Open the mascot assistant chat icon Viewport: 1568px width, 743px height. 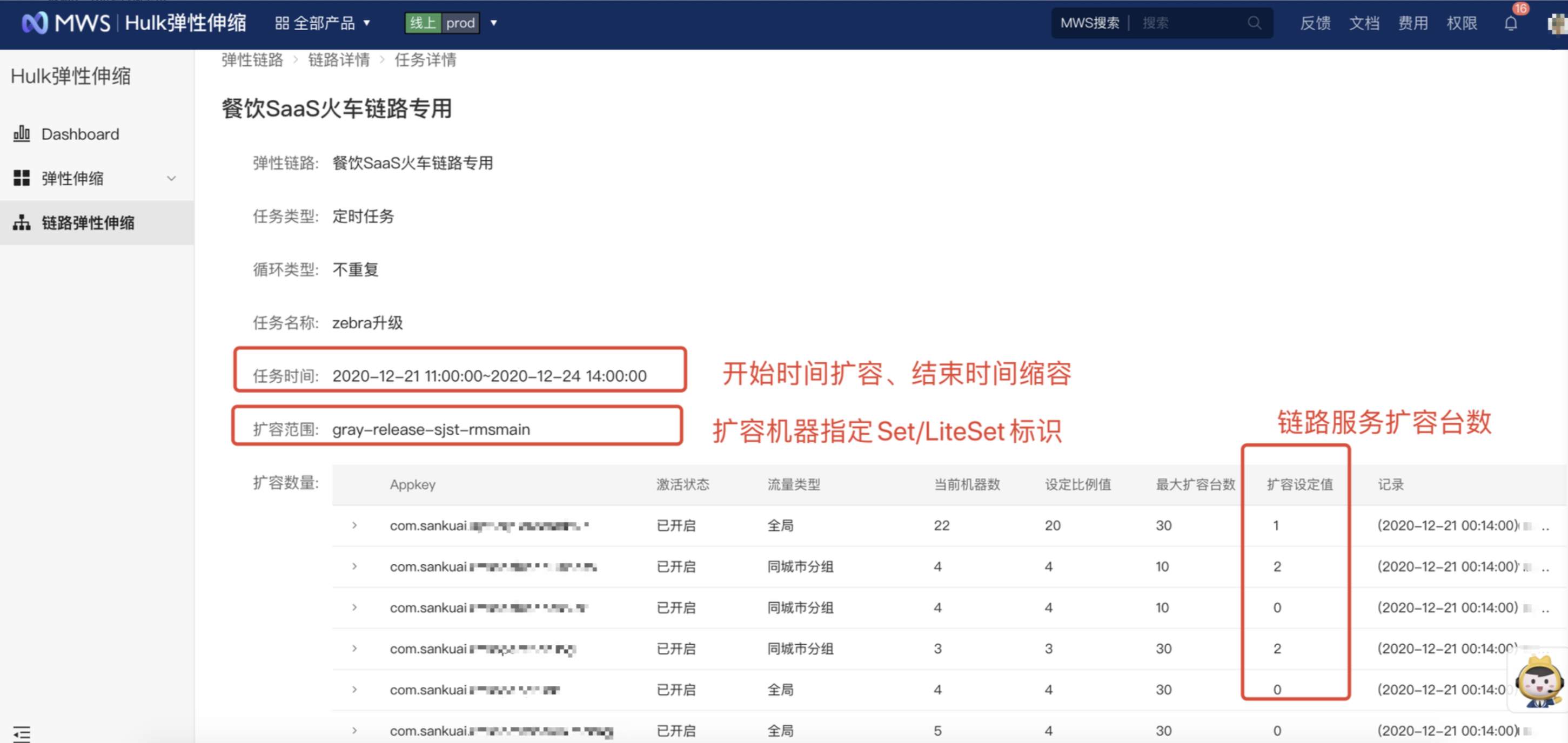click(1539, 683)
